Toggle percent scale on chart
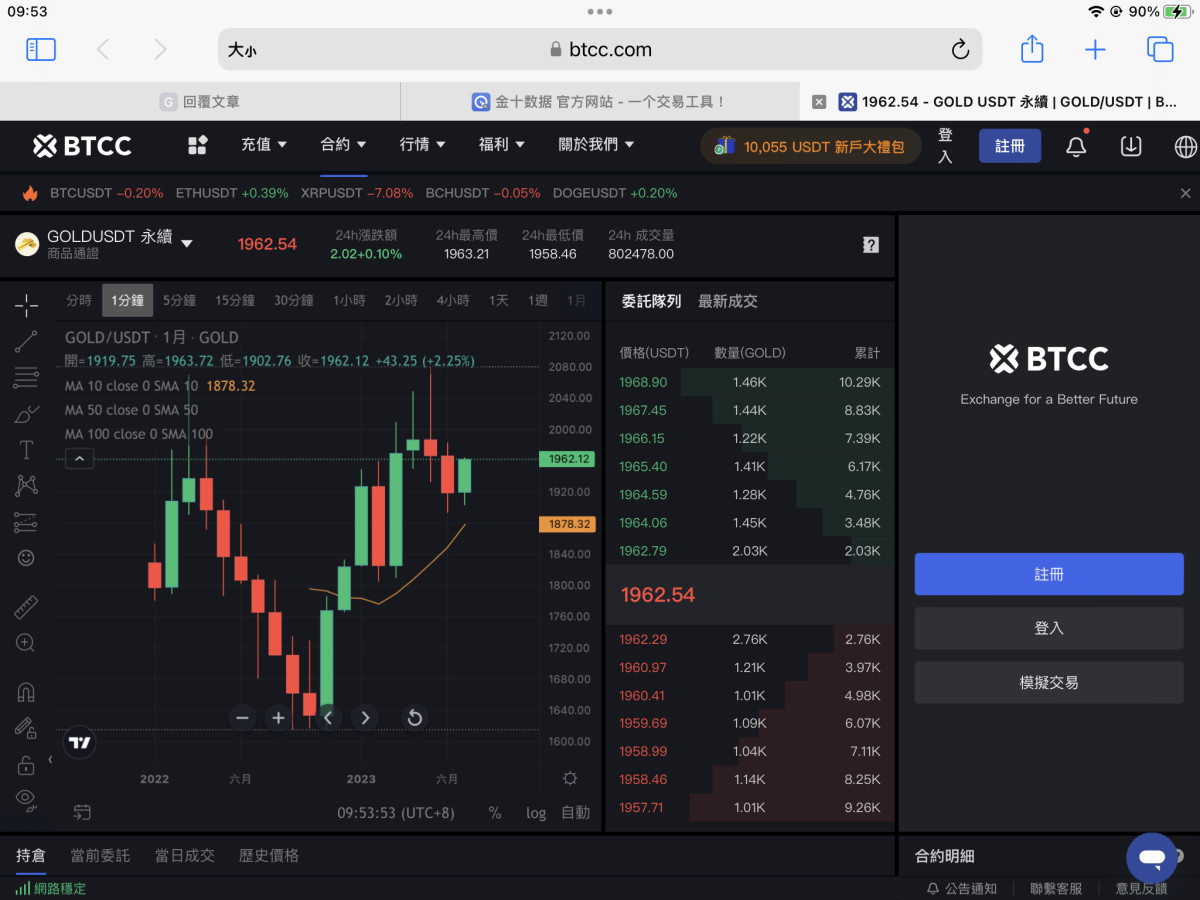This screenshot has height=900, width=1200. click(x=495, y=813)
